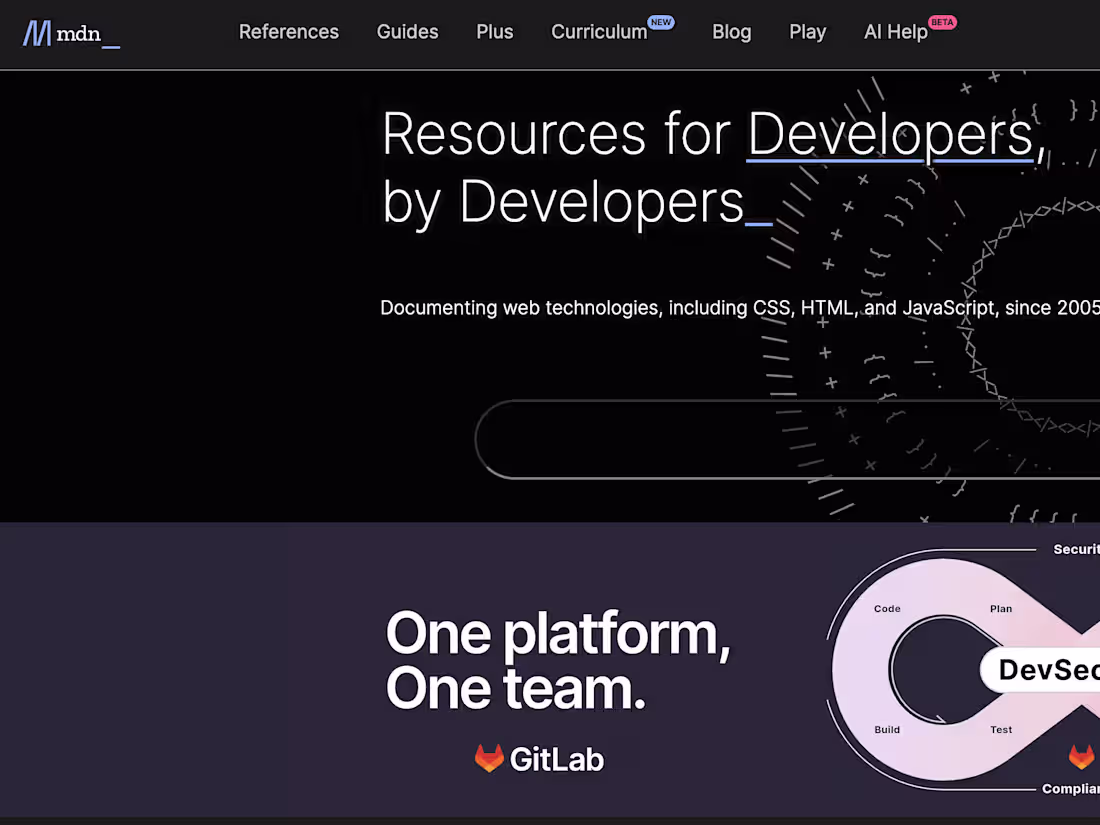Open the Play section
This screenshot has width=1100, height=825.
coord(808,32)
